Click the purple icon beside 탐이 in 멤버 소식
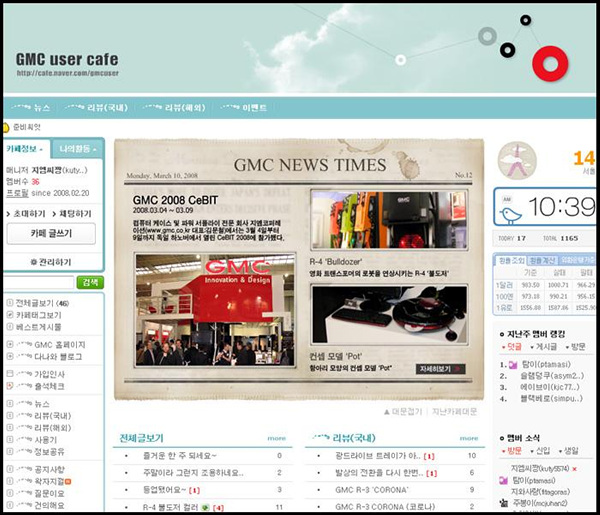Screen dimensions: 600x515 [x=504, y=480]
